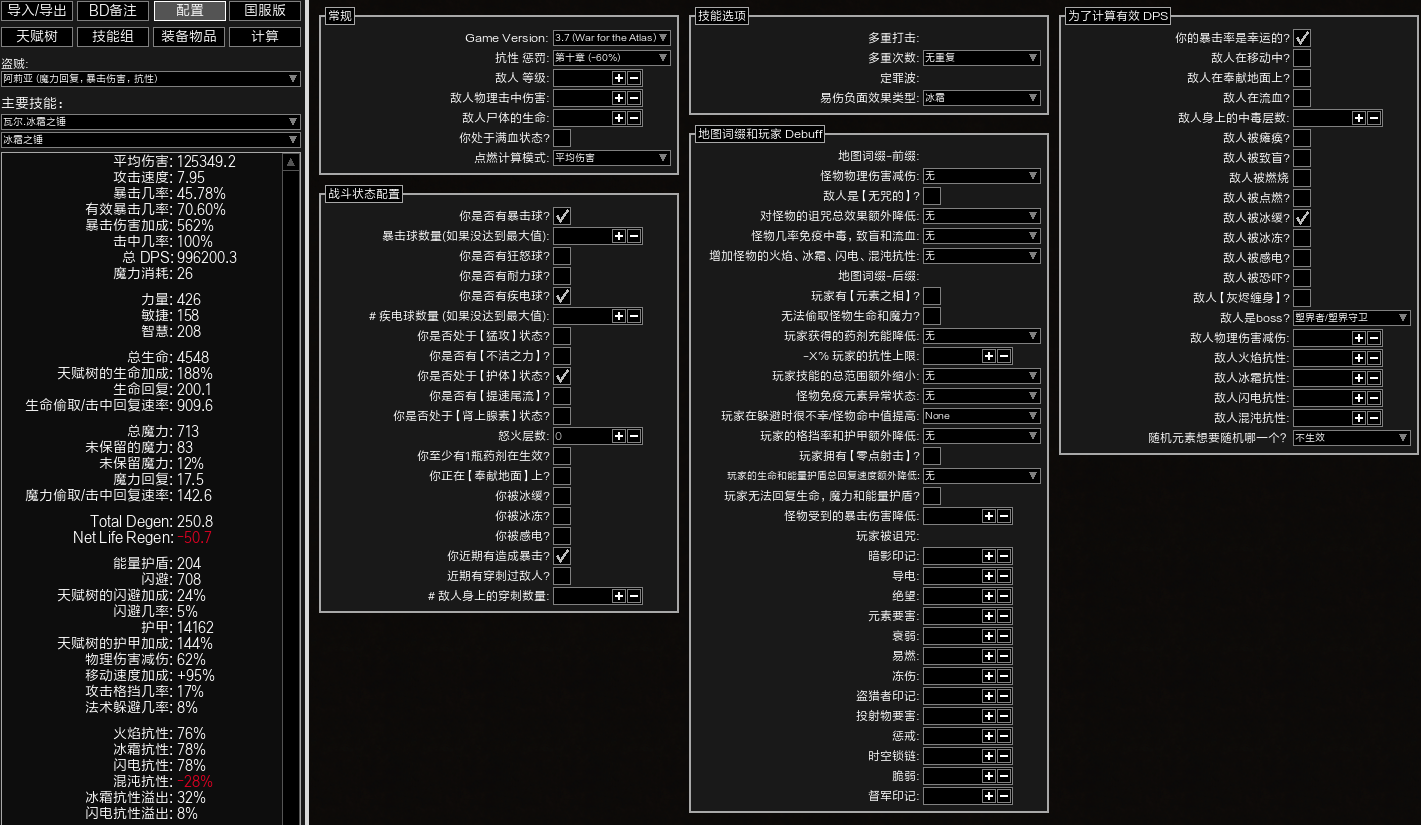The height and width of the screenshot is (825, 1421).
Task: Click the 怒火层数 input field
Action: pyautogui.click(x=581, y=436)
